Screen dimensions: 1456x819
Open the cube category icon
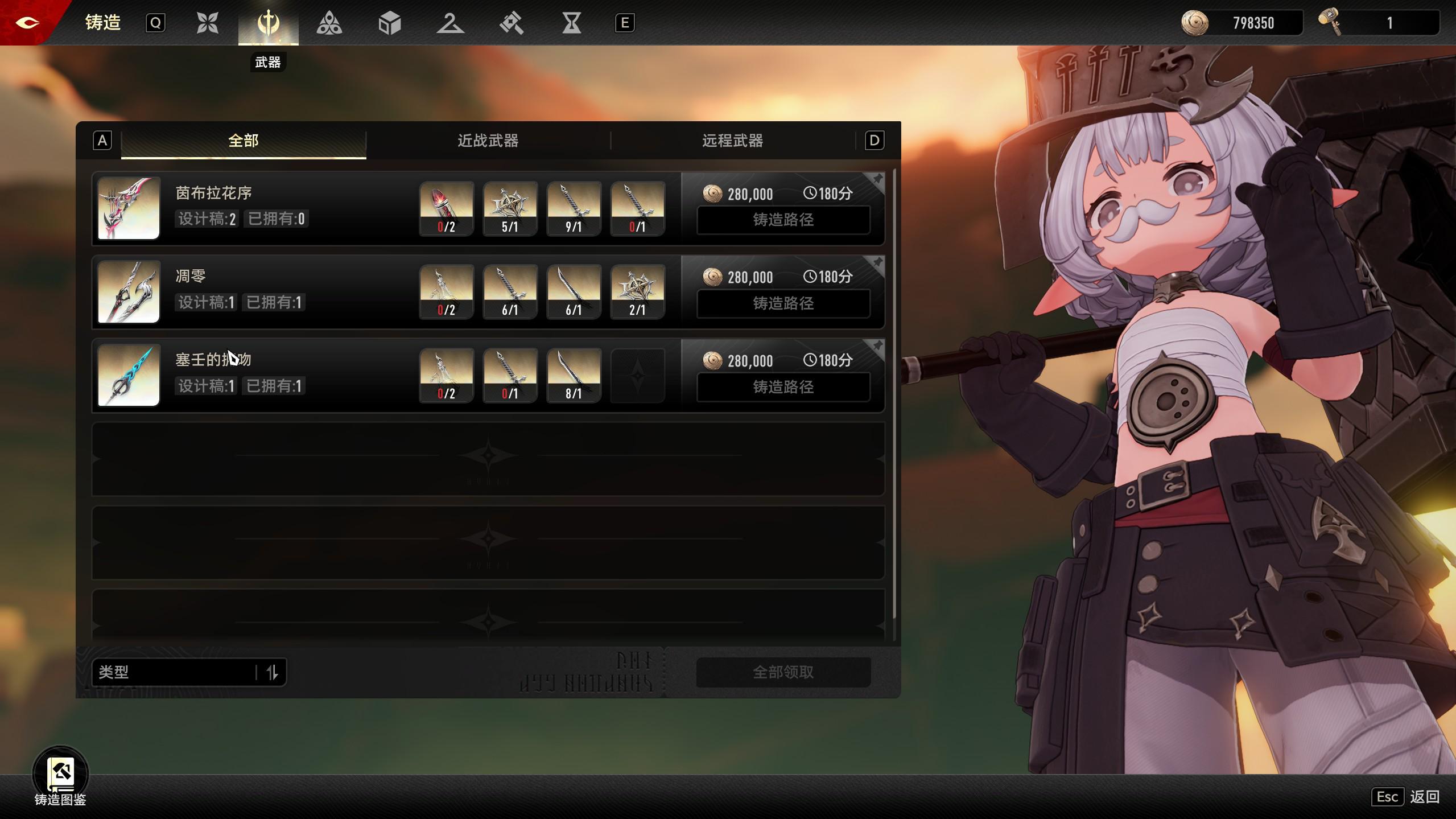point(390,23)
